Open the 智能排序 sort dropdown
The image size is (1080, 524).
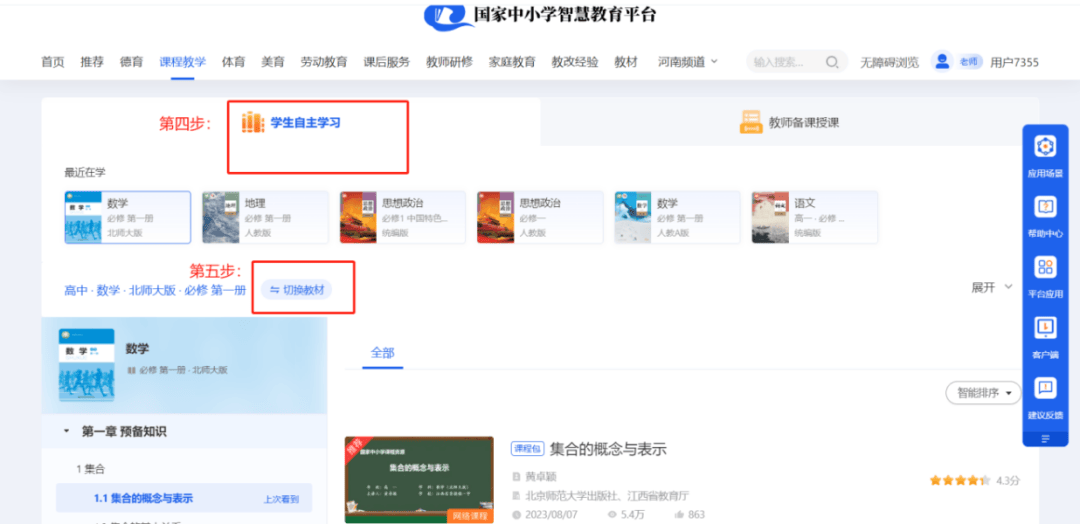click(x=983, y=393)
